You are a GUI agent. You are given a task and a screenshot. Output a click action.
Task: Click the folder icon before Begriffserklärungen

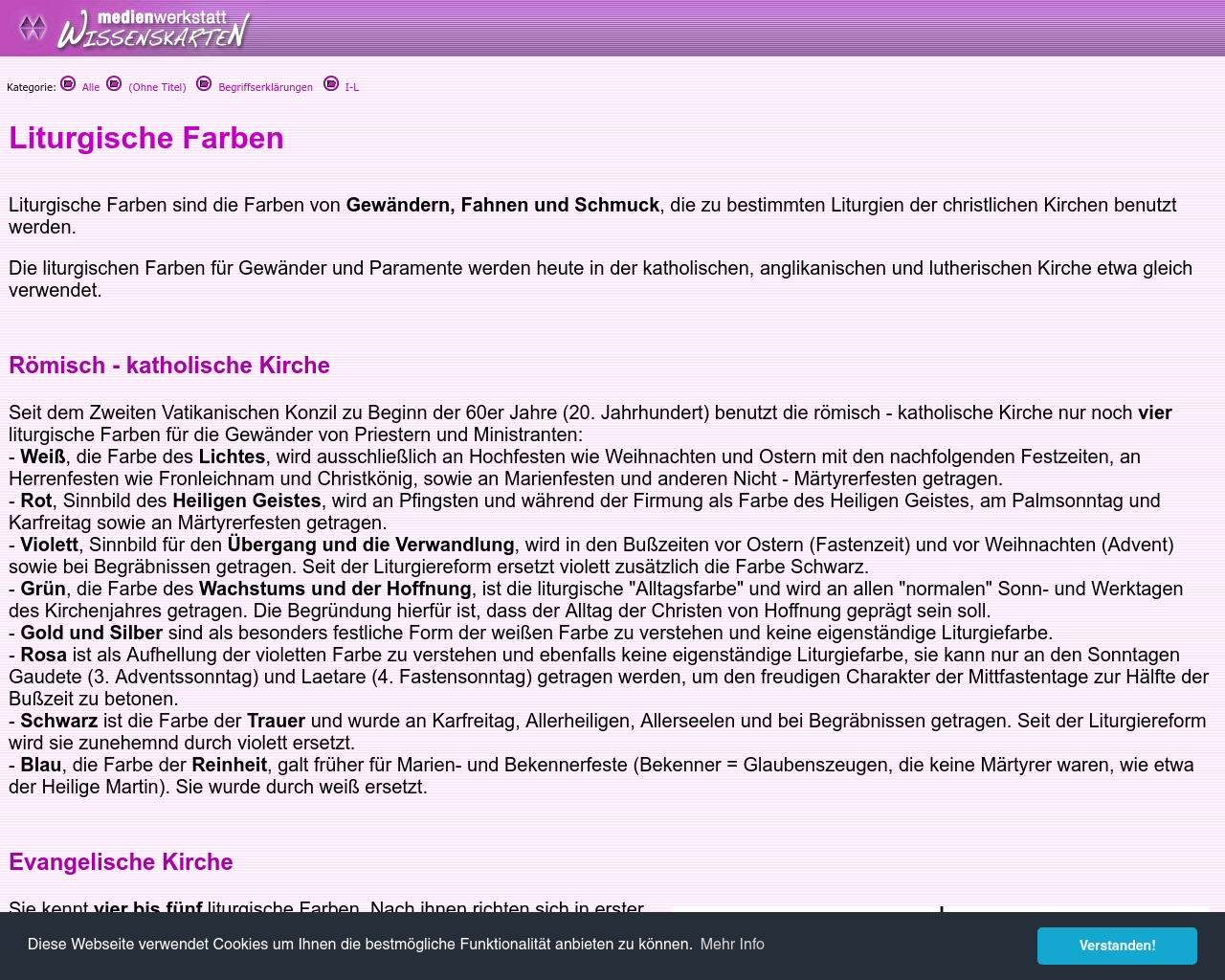pyautogui.click(x=204, y=83)
